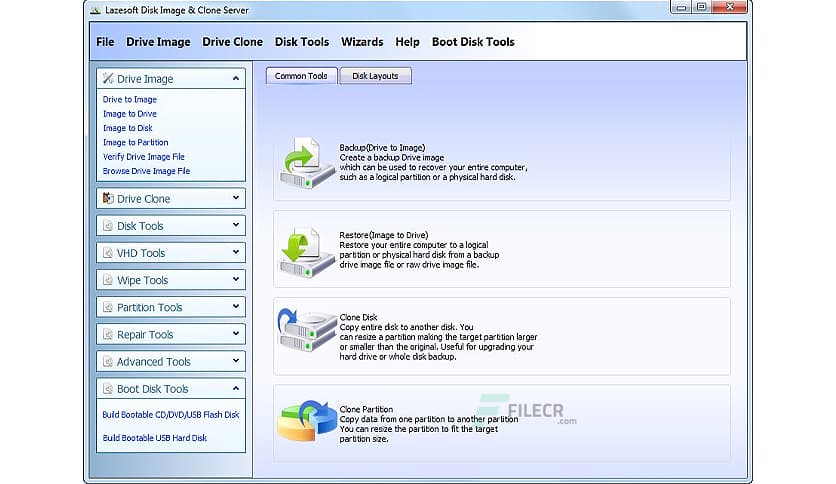Click the Image to Disk link

[127, 128]
